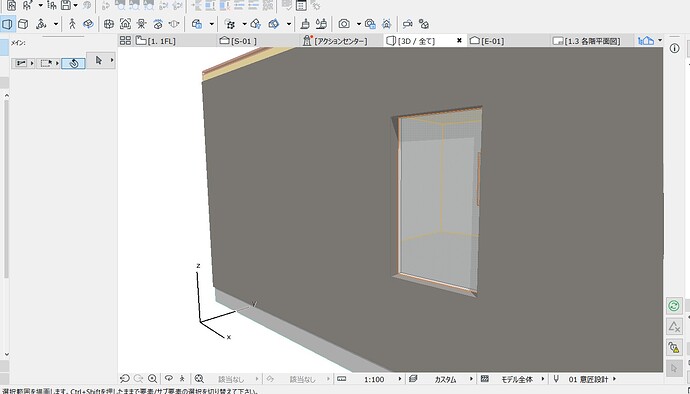Click the camera render icon

(344, 24)
